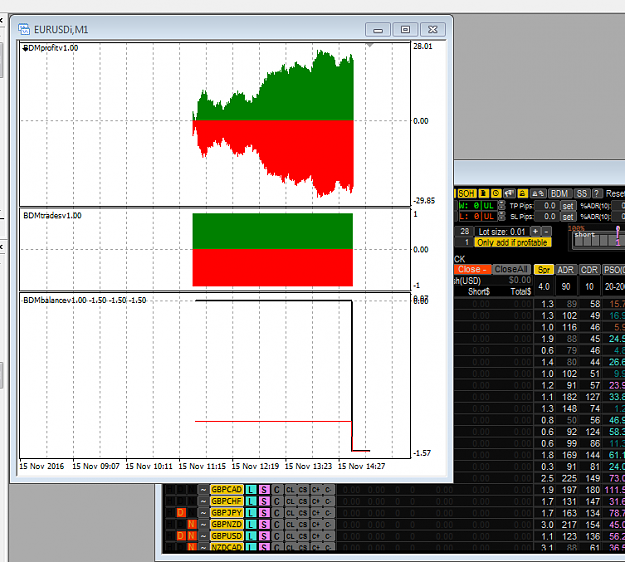Open the GBPNZD symbol button
Image resolution: width=625 pixels, height=562 pixels.
226,524
